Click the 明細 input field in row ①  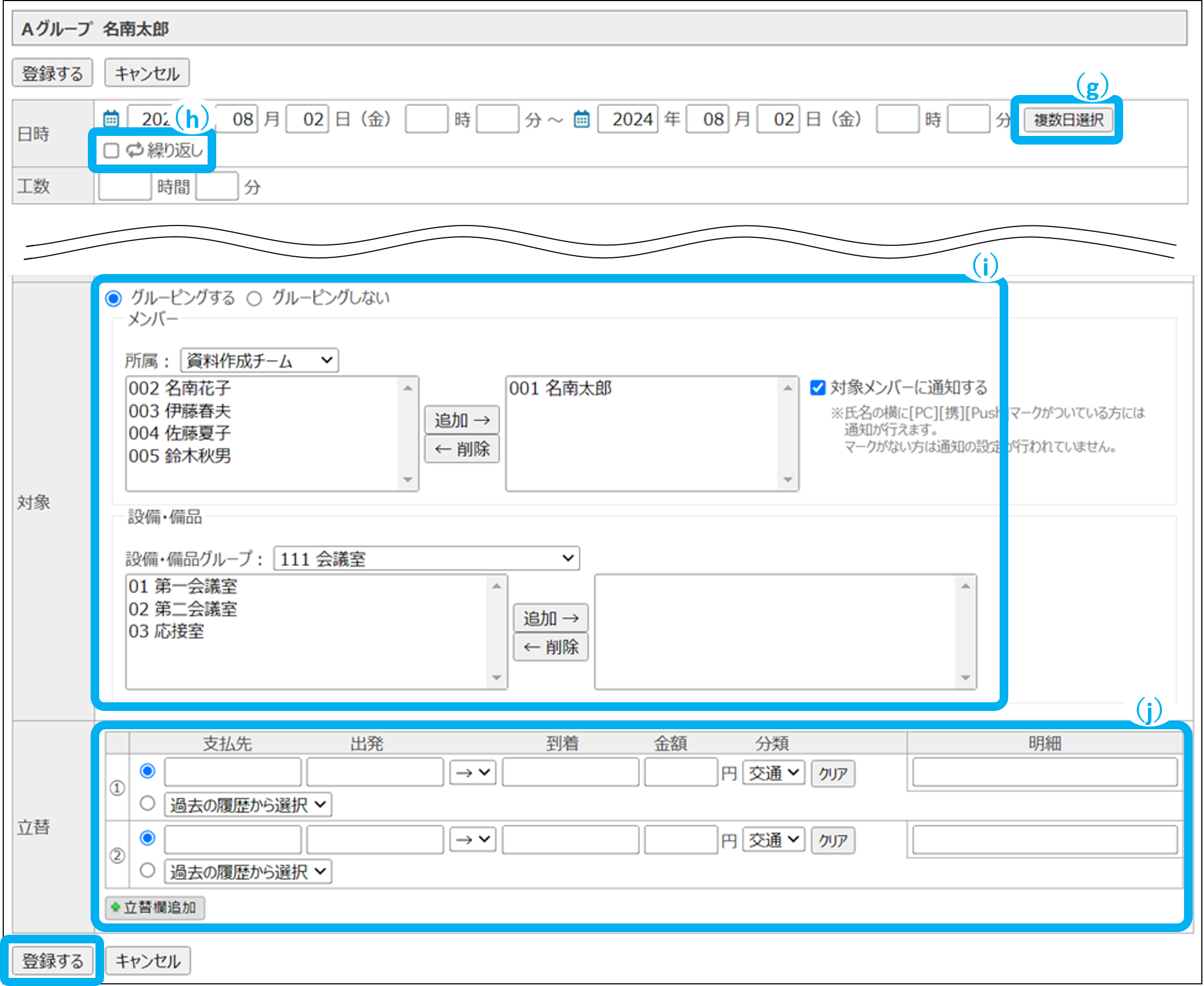tap(1044, 772)
